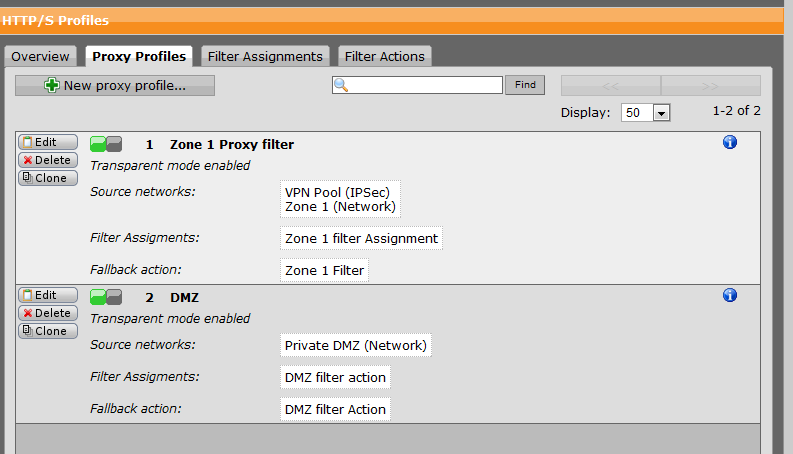Clone the Zone 1 Proxy filter profile
Viewport: 793px width, 454px height.
point(48,178)
